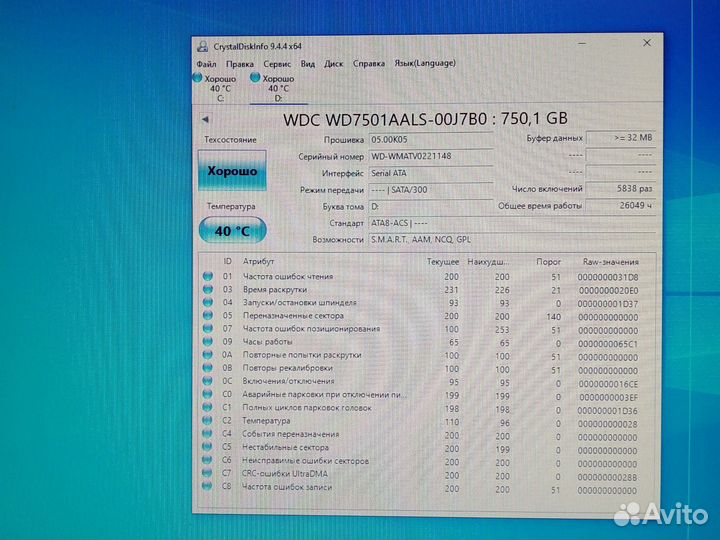Click status icon for attribute 0B
The height and width of the screenshot is (540, 720).
pos(208,368)
